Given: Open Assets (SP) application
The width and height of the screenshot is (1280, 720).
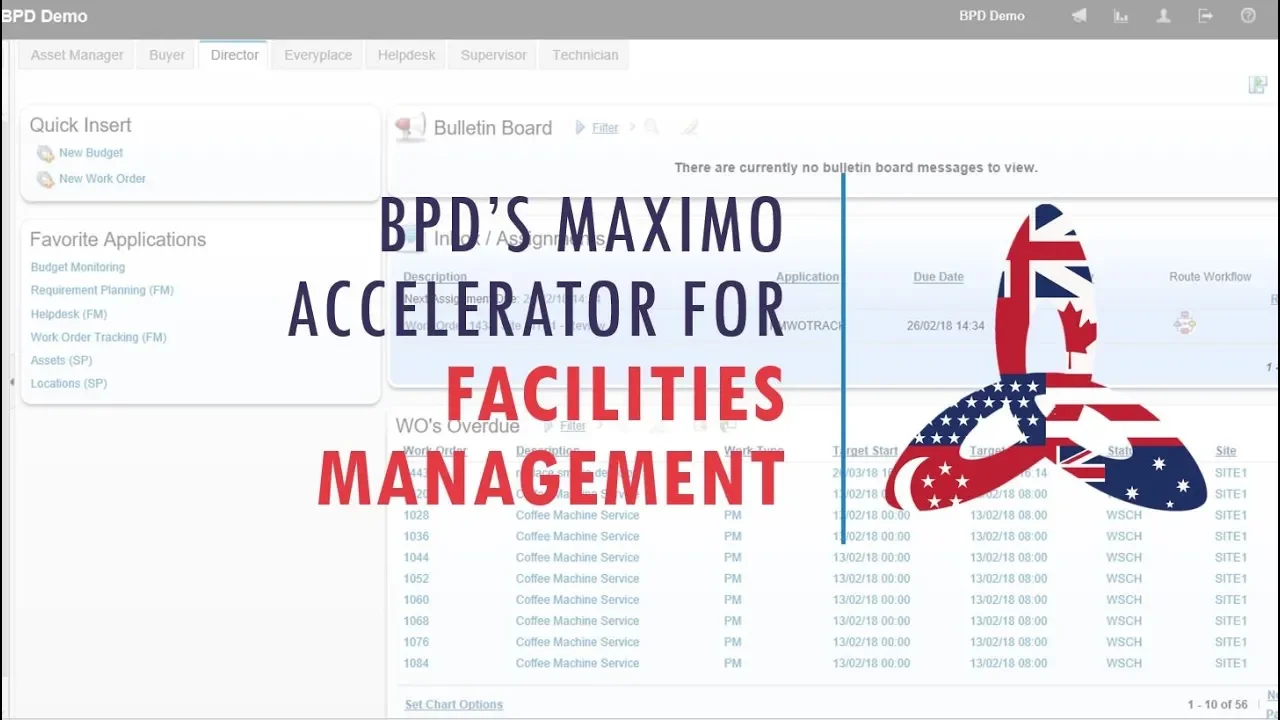Looking at the screenshot, I should [x=62, y=360].
